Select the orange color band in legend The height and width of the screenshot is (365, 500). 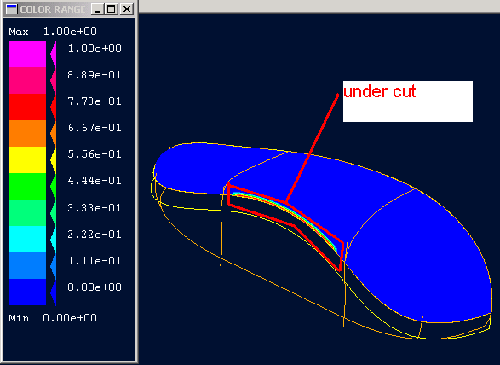coord(27,133)
